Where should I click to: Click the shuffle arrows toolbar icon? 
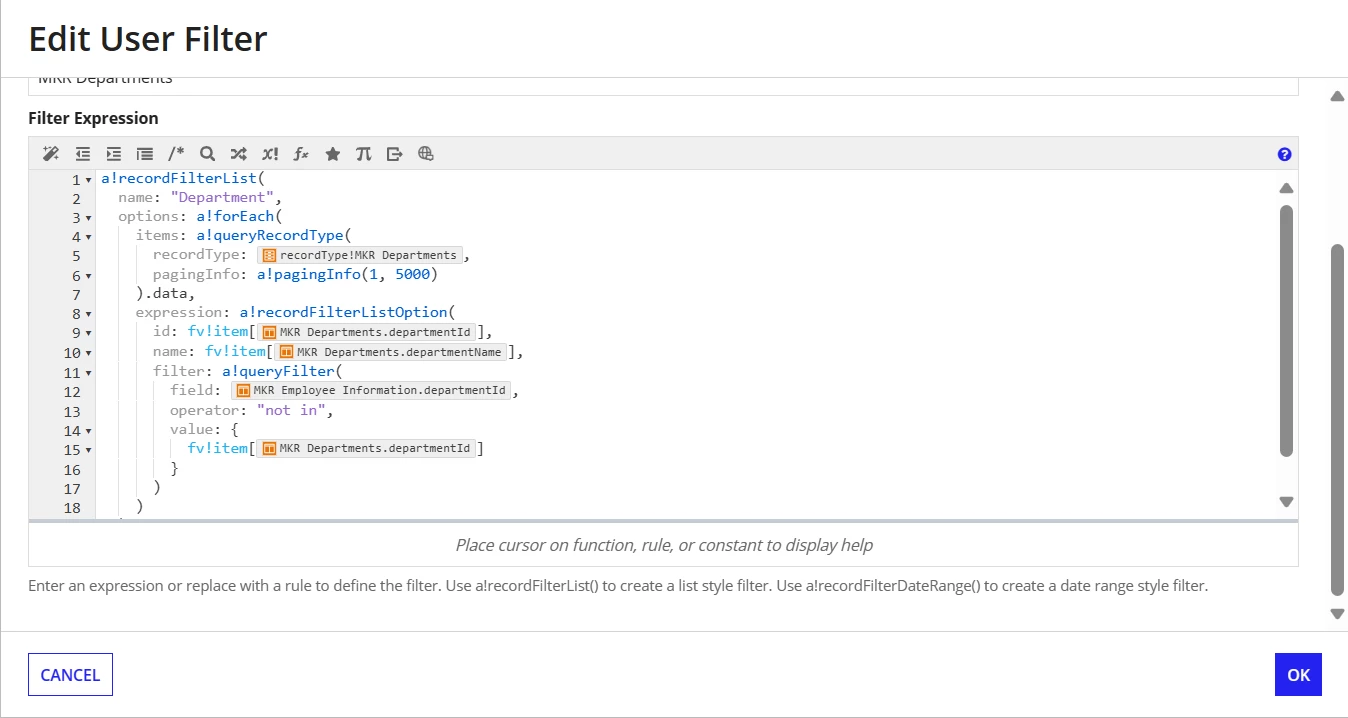[238, 154]
